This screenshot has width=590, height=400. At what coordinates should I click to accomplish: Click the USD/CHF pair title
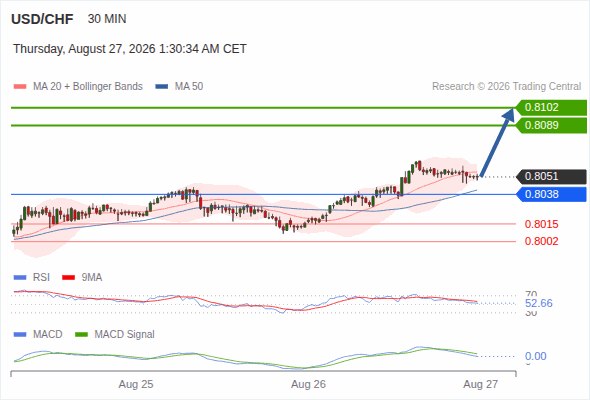point(42,19)
